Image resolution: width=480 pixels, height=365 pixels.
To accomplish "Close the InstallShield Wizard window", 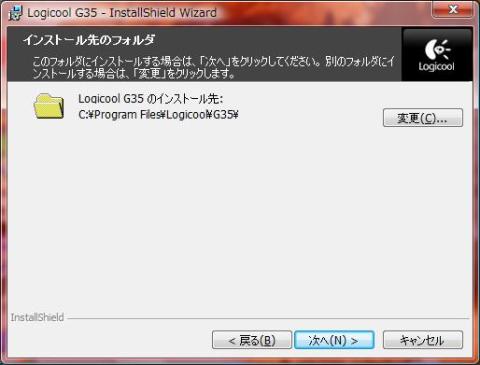I will click(453, 9).
